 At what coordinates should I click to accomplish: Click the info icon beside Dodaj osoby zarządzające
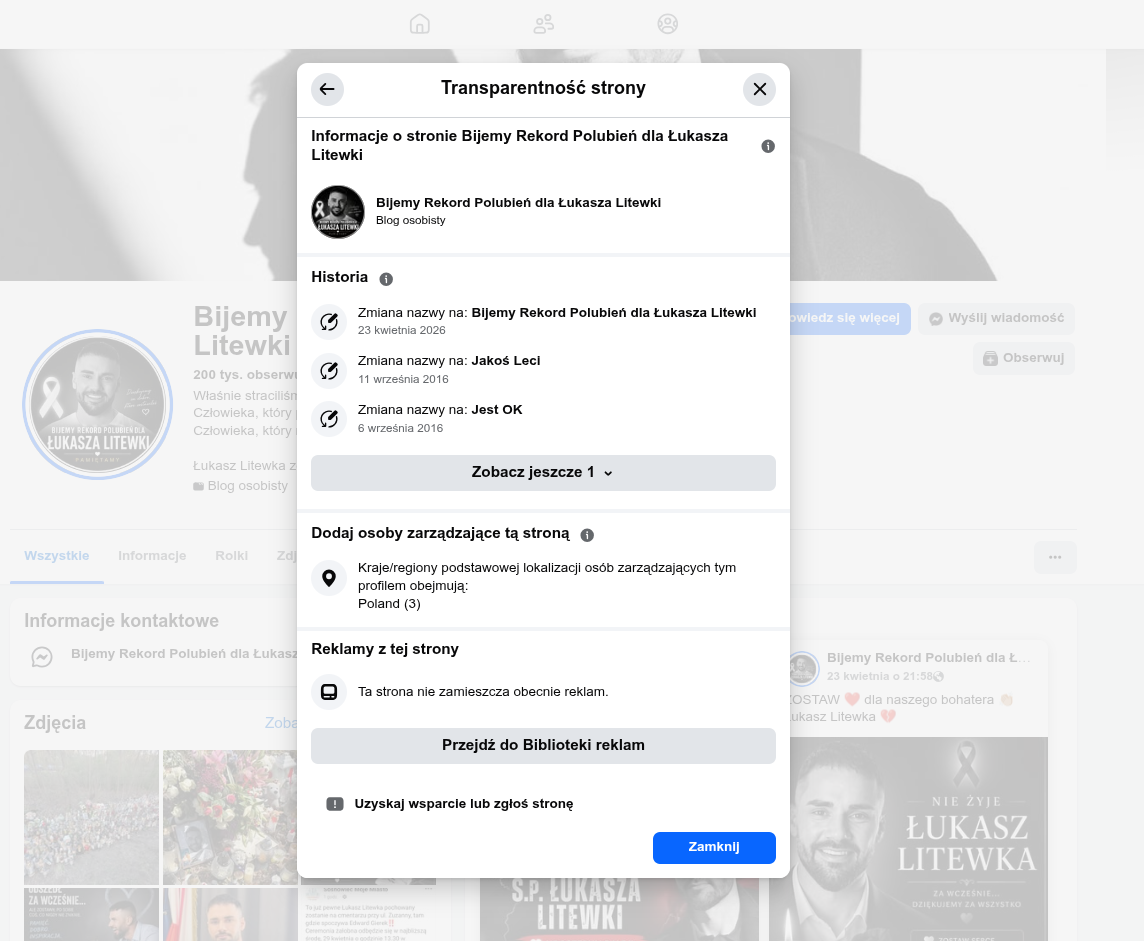tap(587, 534)
